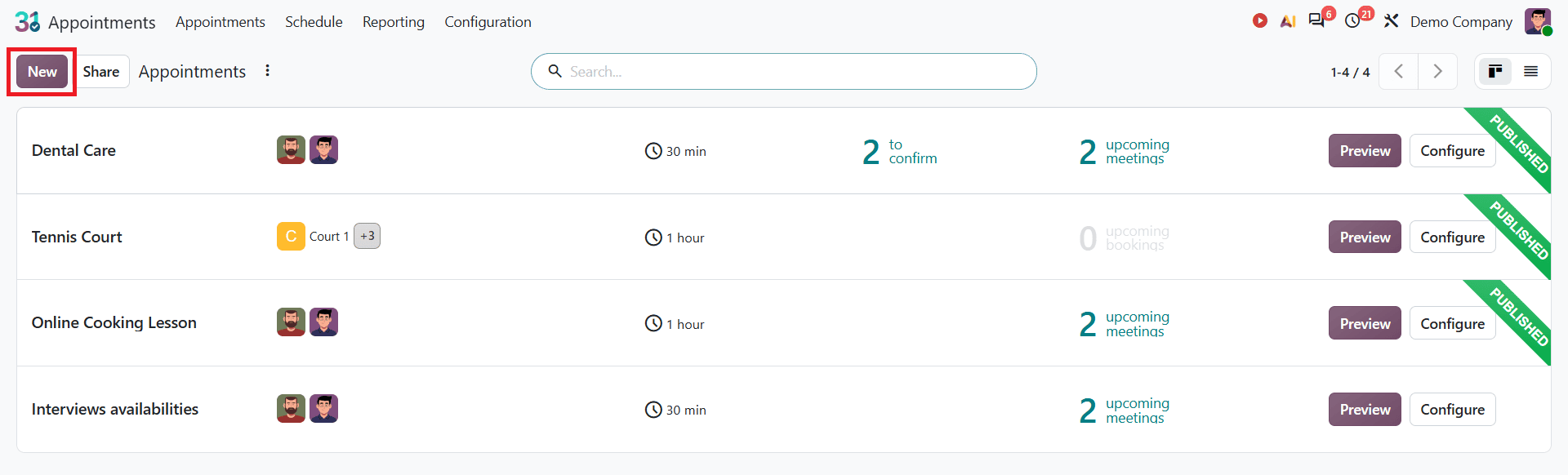
Task: Open the Appointments menu
Action: (x=220, y=22)
